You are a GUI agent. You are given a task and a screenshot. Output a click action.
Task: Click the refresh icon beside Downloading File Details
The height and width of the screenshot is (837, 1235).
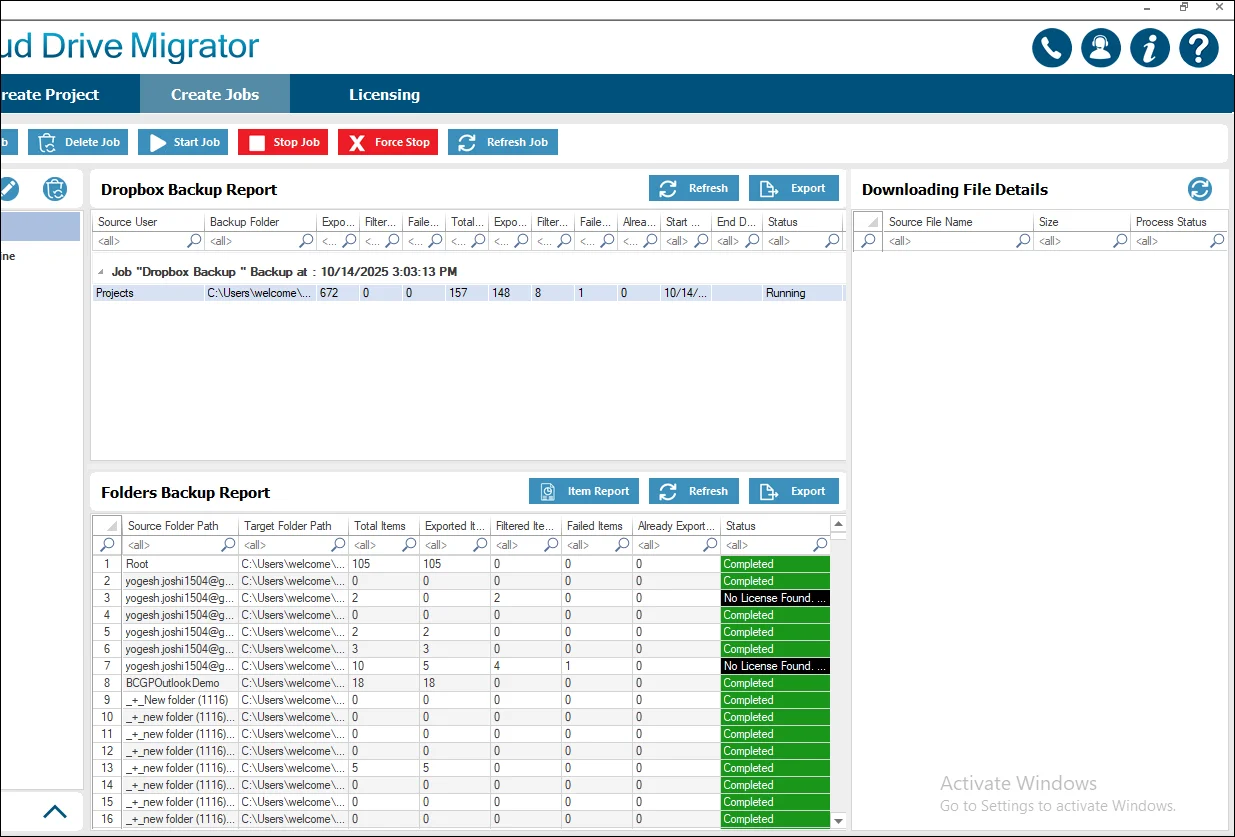[1200, 189]
